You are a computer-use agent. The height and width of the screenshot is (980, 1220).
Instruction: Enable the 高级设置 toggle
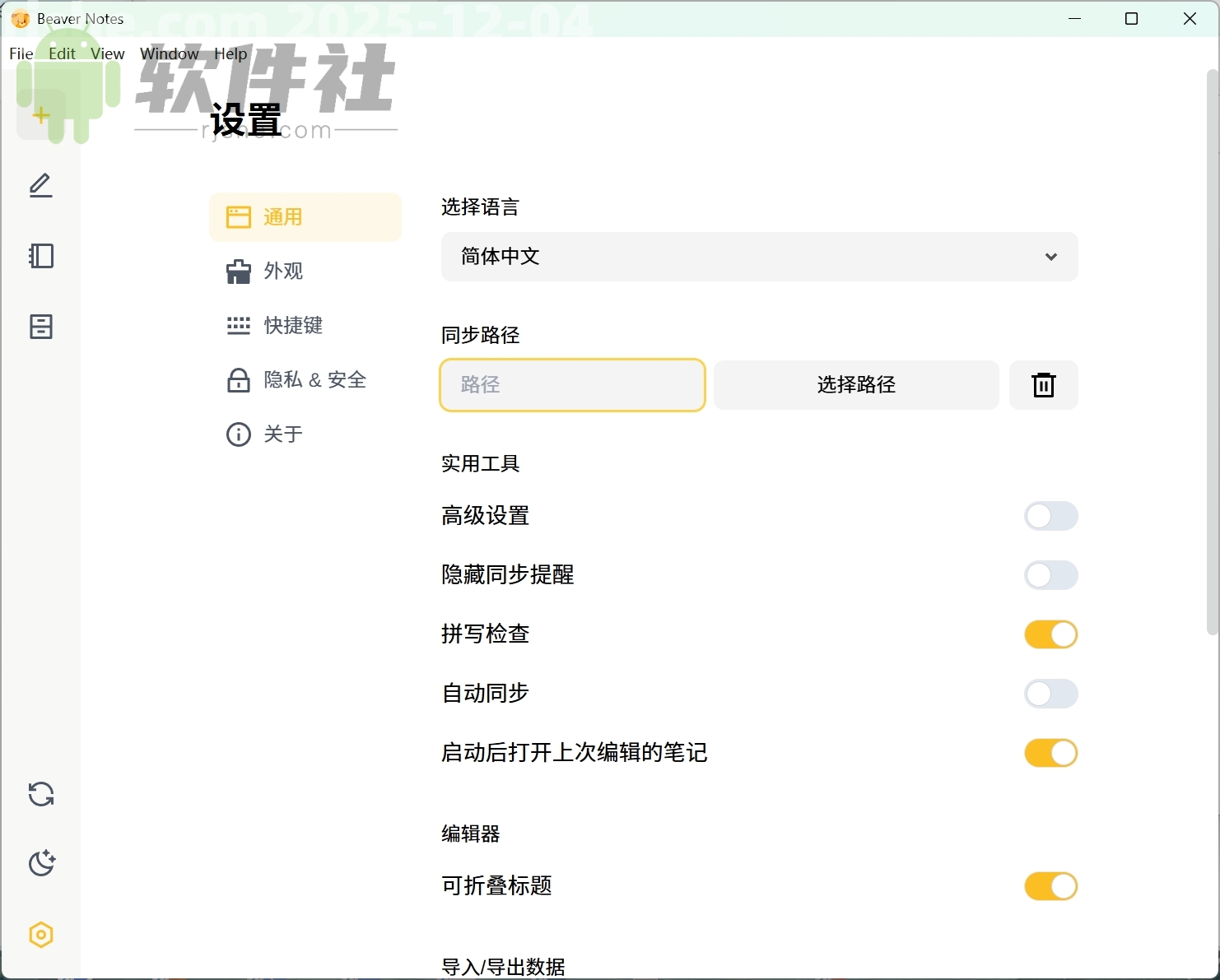tap(1050, 516)
